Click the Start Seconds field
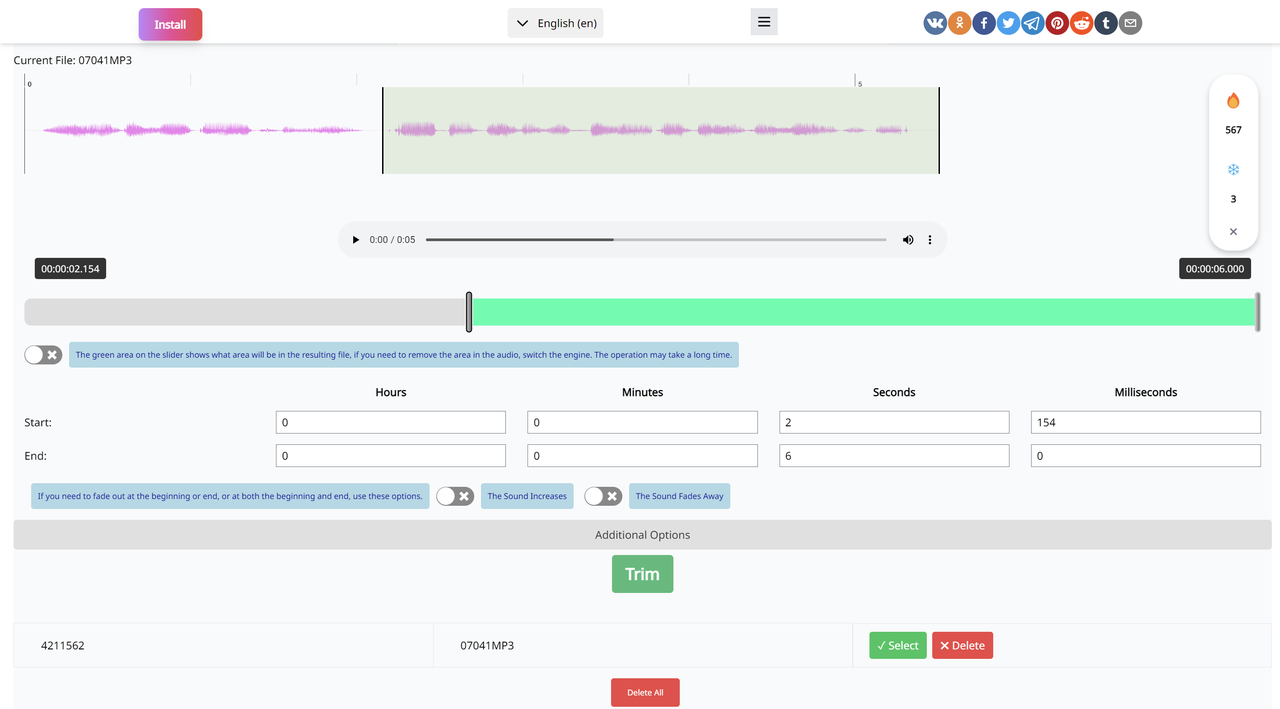Image resolution: width=1280 pixels, height=709 pixels. (x=894, y=422)
